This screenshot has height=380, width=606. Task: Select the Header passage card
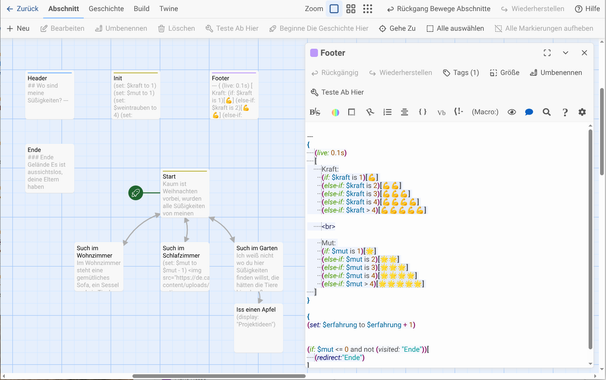pyautogui.click(x=49, y=95)
